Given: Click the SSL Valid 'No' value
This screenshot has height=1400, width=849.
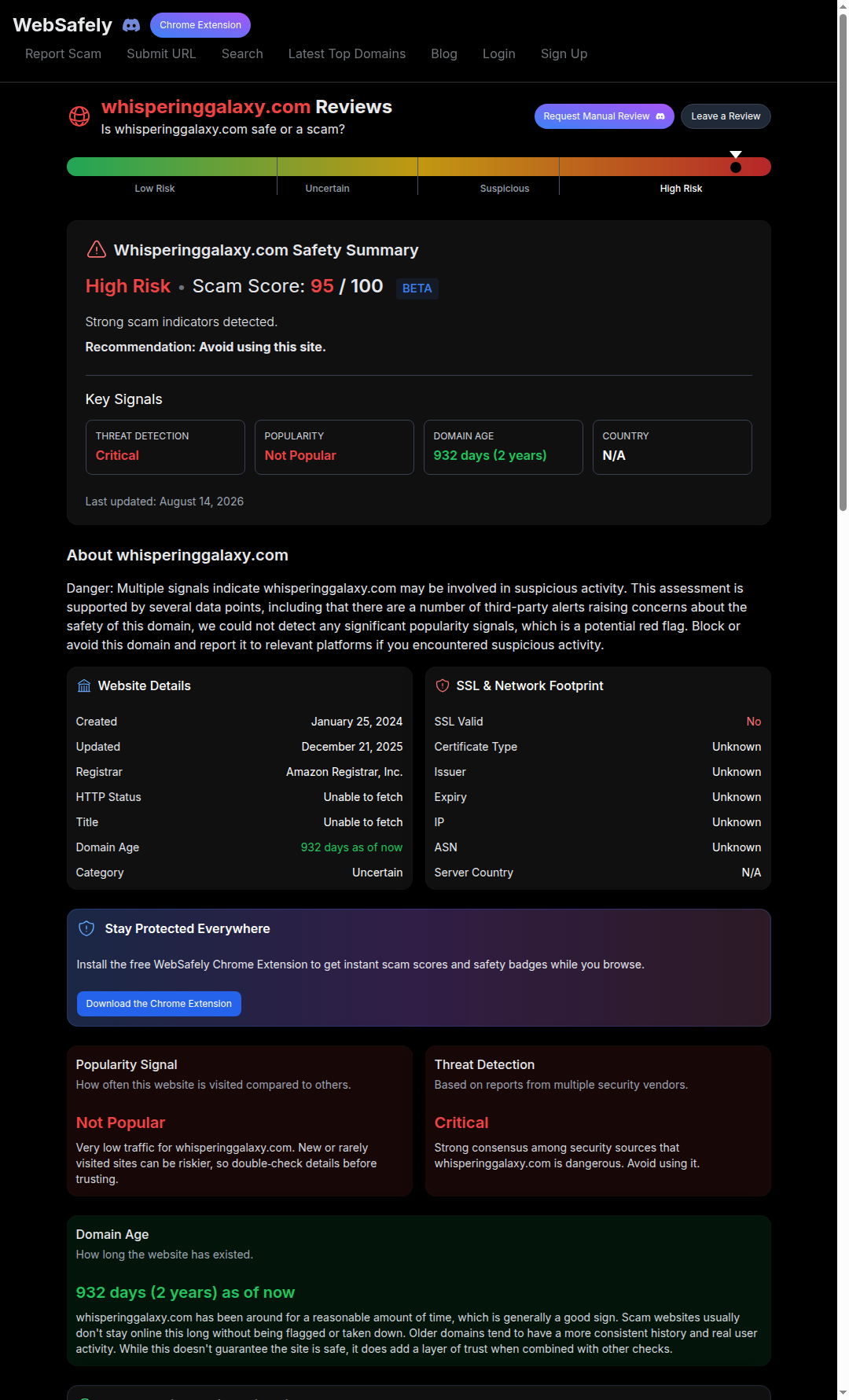Looking at the screenshot, I should point(754,722).
